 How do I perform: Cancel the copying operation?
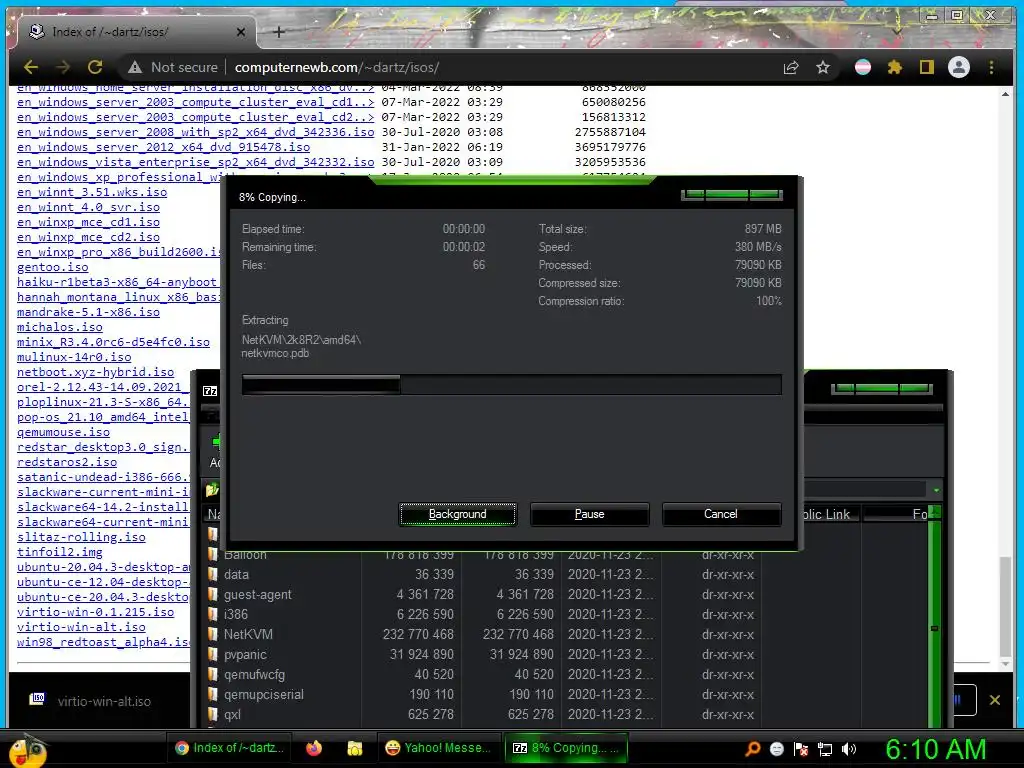point(721,514)
